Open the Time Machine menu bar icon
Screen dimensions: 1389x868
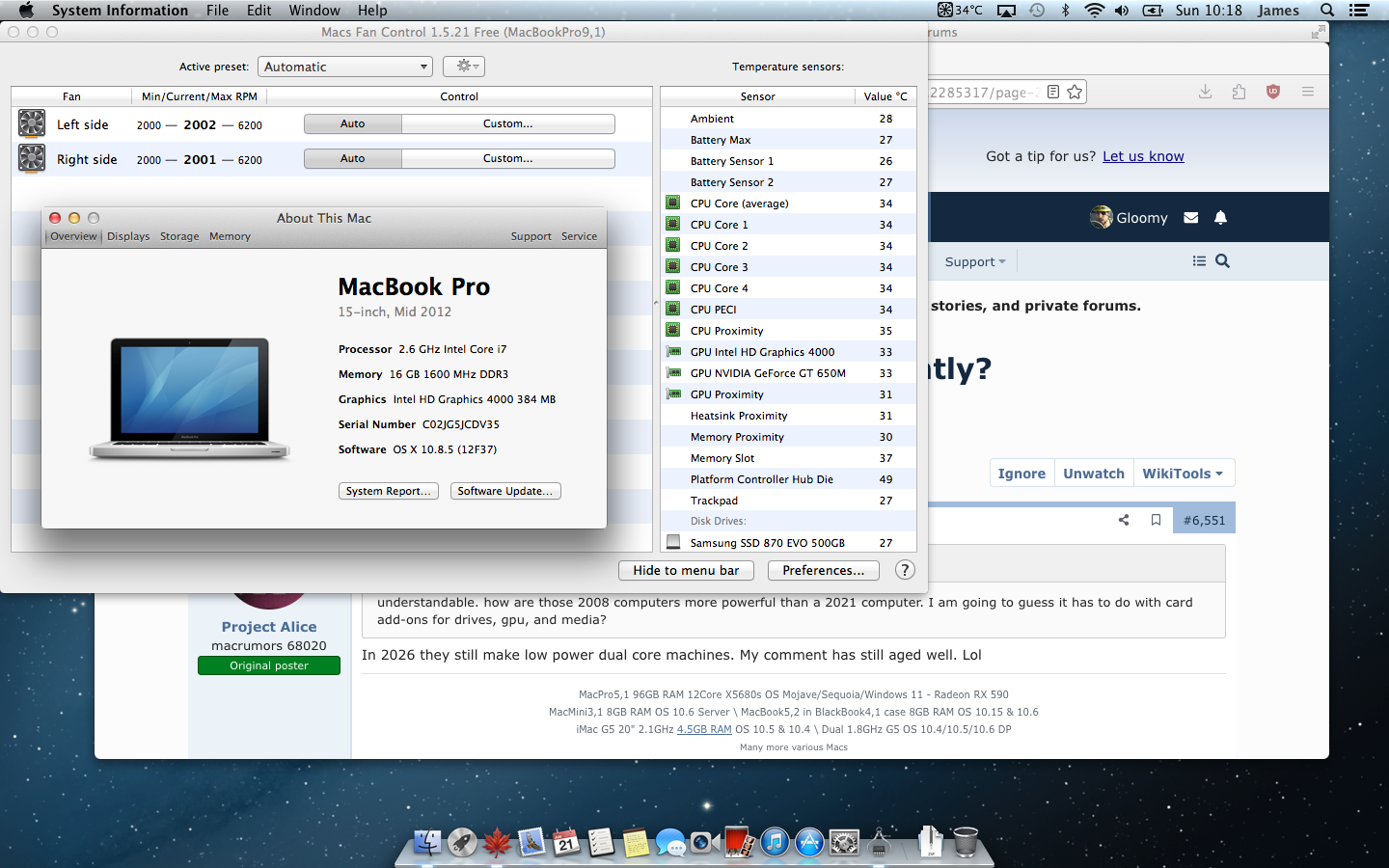(1037, 10)
